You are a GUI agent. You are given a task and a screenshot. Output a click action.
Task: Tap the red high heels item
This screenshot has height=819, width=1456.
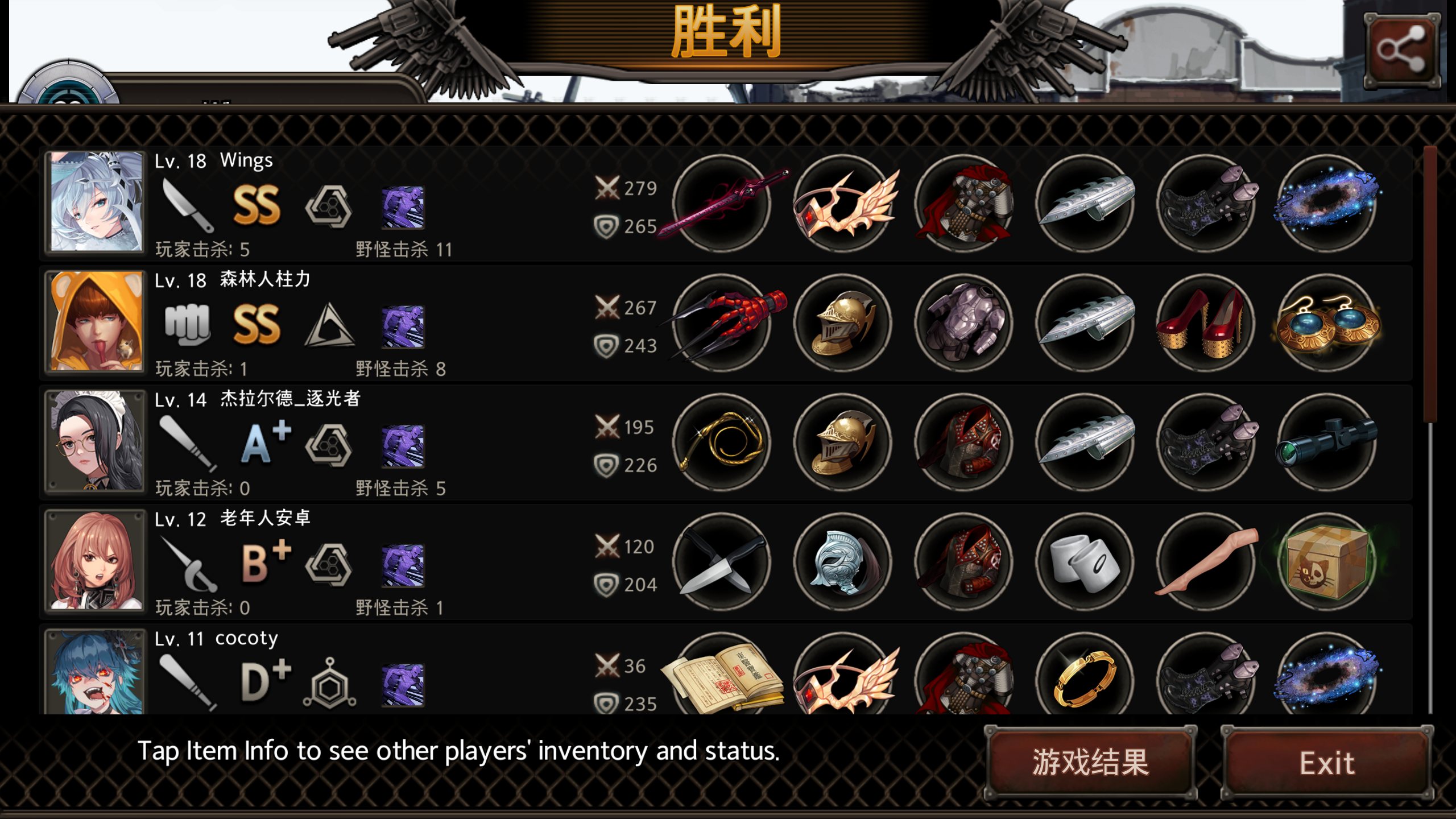[1206, 322]
